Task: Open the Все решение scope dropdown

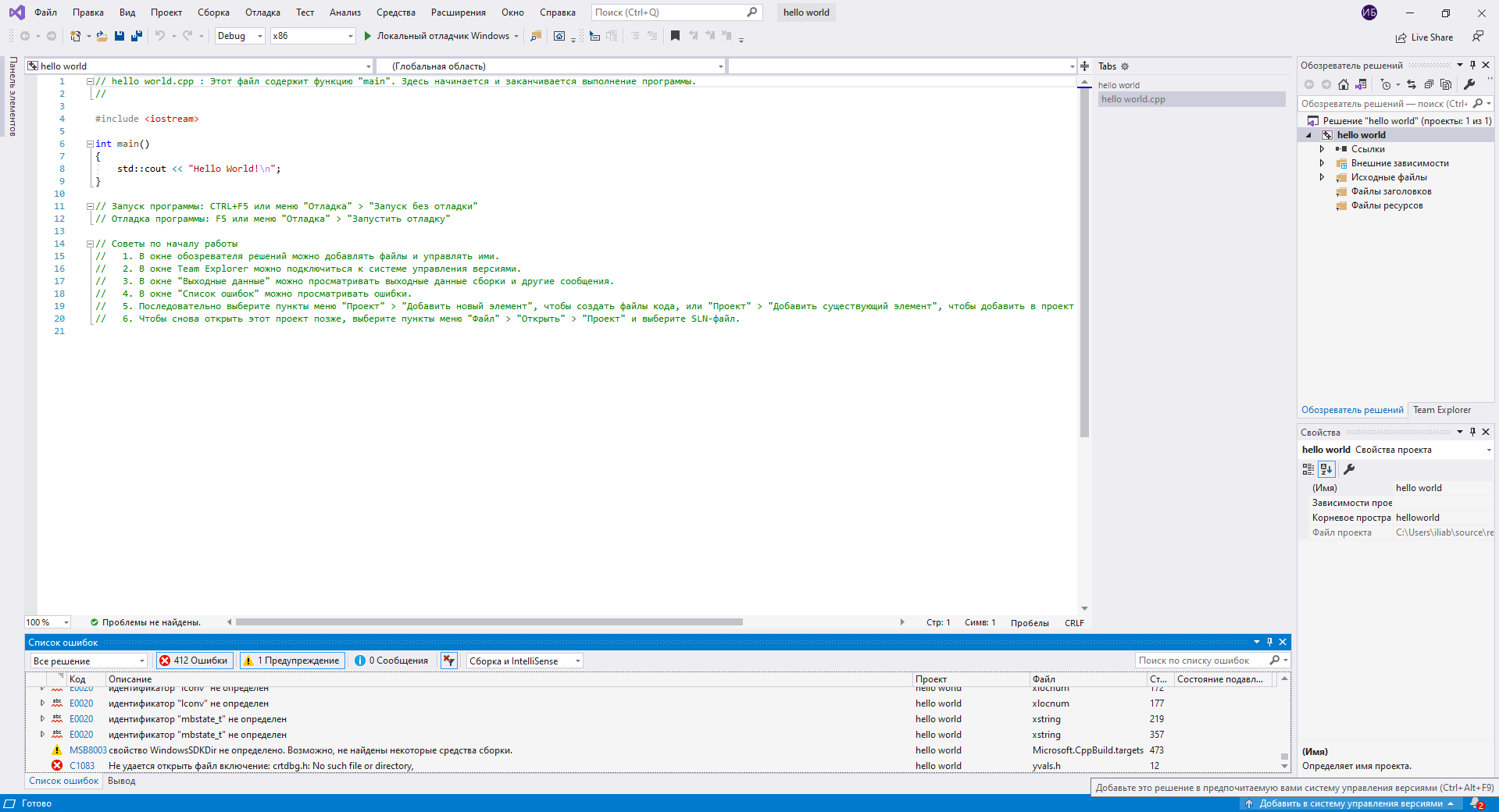Action: coord(88,661)
